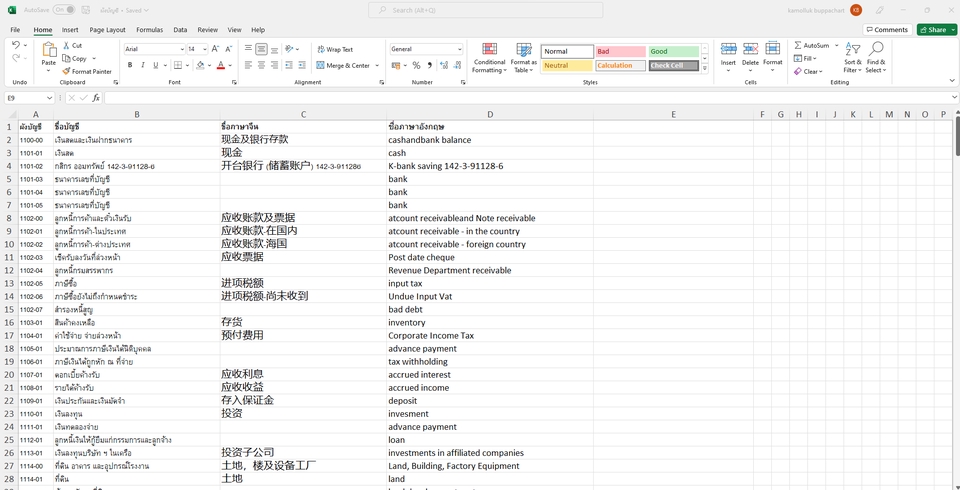Viewport: 960px width, 490px height.
Task: Open the Fill dropdown
Action: (805, 59)
